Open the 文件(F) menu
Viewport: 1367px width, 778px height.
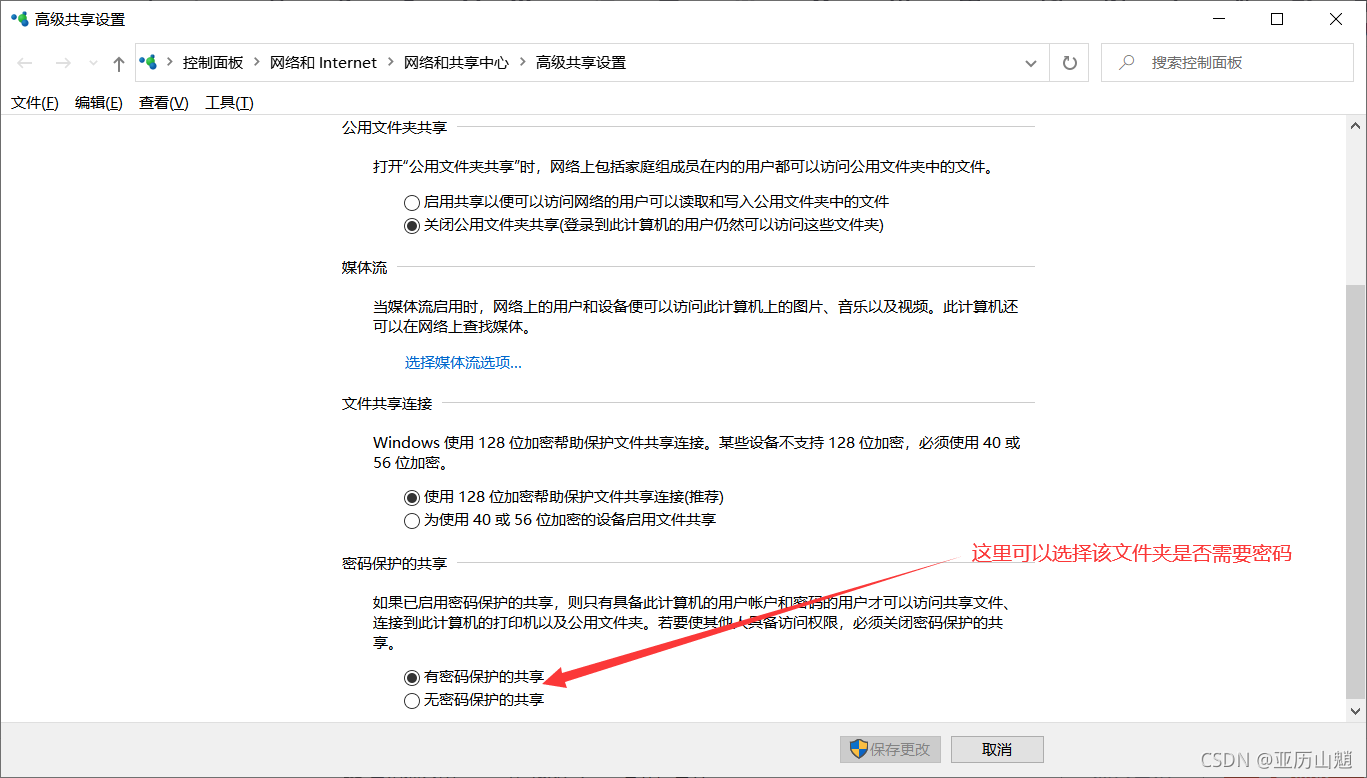35,102
